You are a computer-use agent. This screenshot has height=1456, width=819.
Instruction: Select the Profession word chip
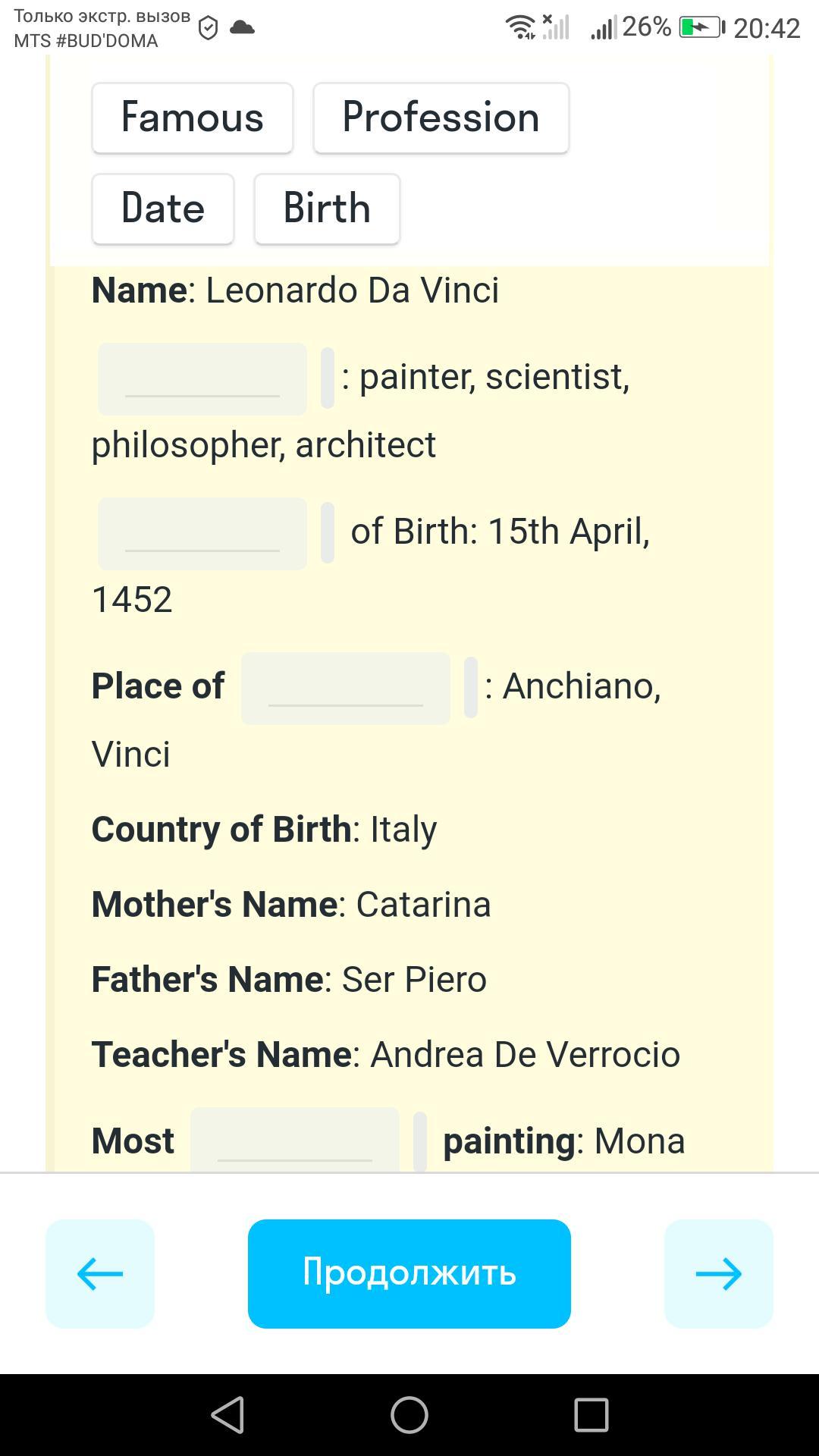click(441, 118)
